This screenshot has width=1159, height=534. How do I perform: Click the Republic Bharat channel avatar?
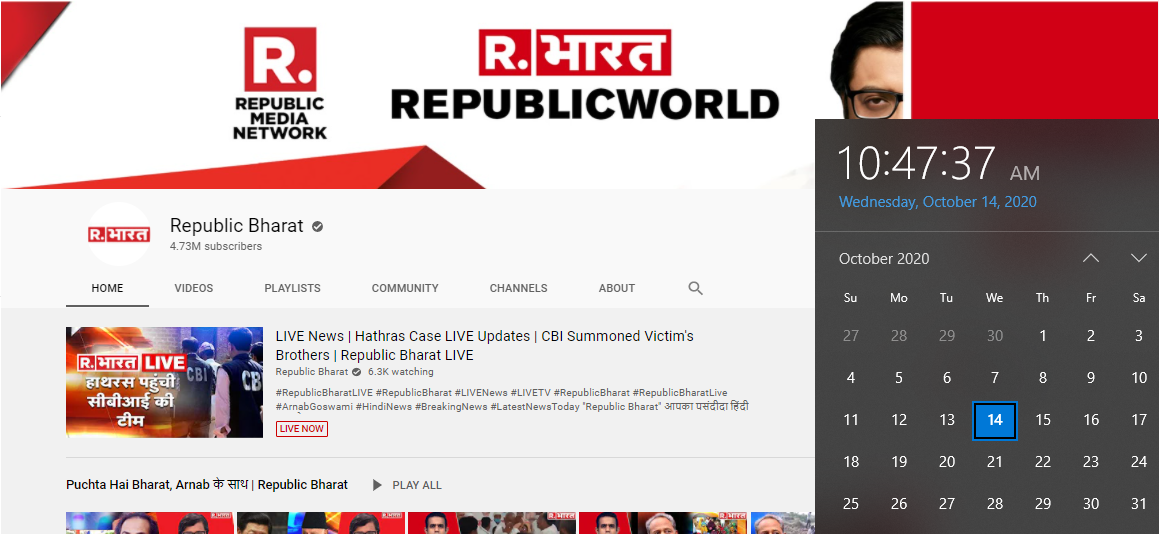(x=119, y=235)
